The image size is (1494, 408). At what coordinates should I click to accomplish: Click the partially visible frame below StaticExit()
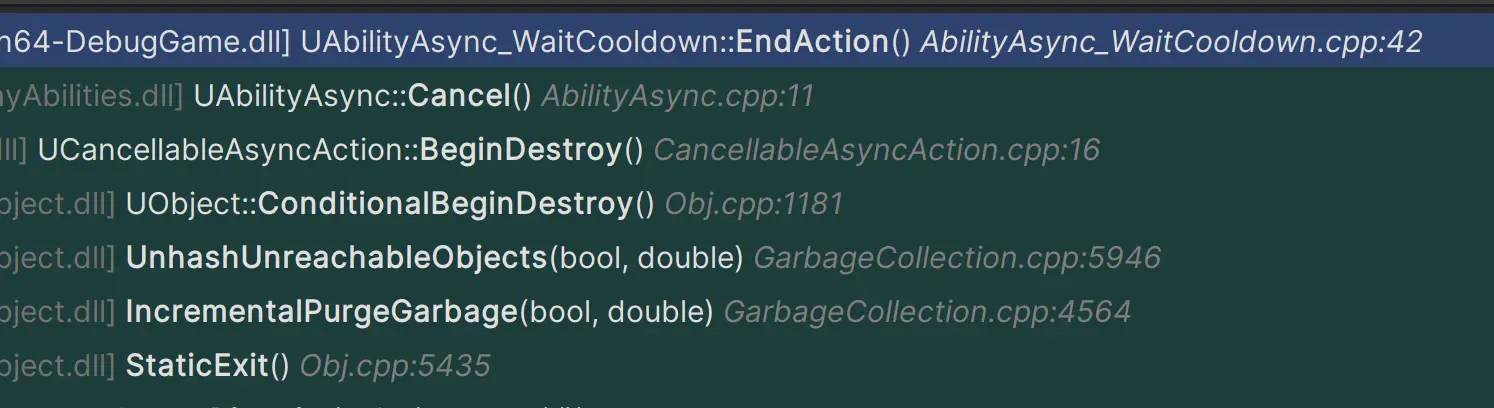point(400,403)
